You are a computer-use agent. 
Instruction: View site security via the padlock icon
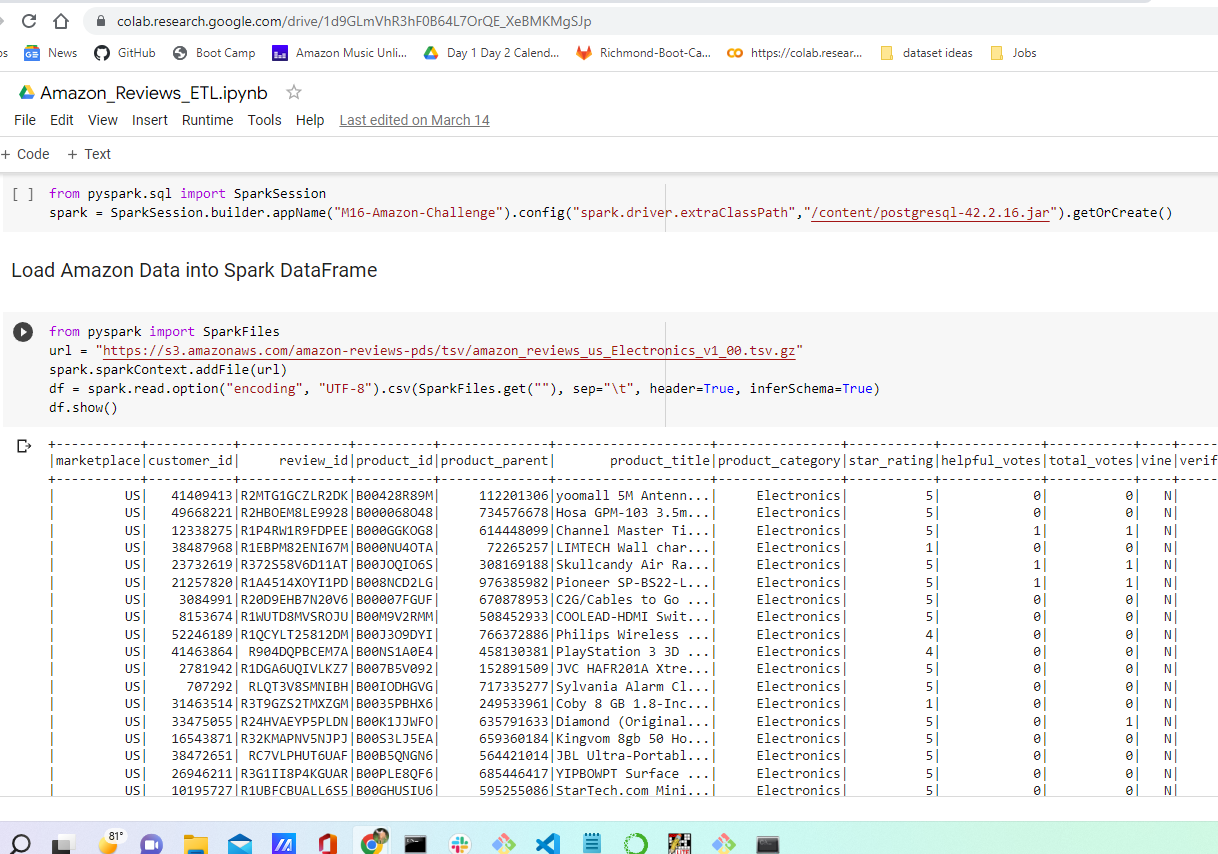point(100,19)
